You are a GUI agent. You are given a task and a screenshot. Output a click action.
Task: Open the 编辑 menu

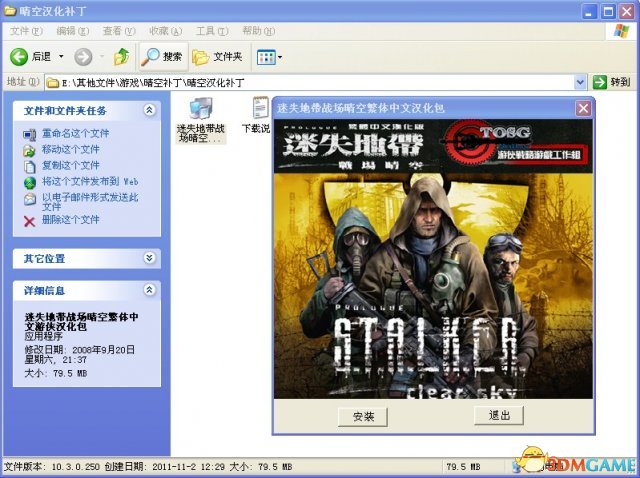[72, 31]
